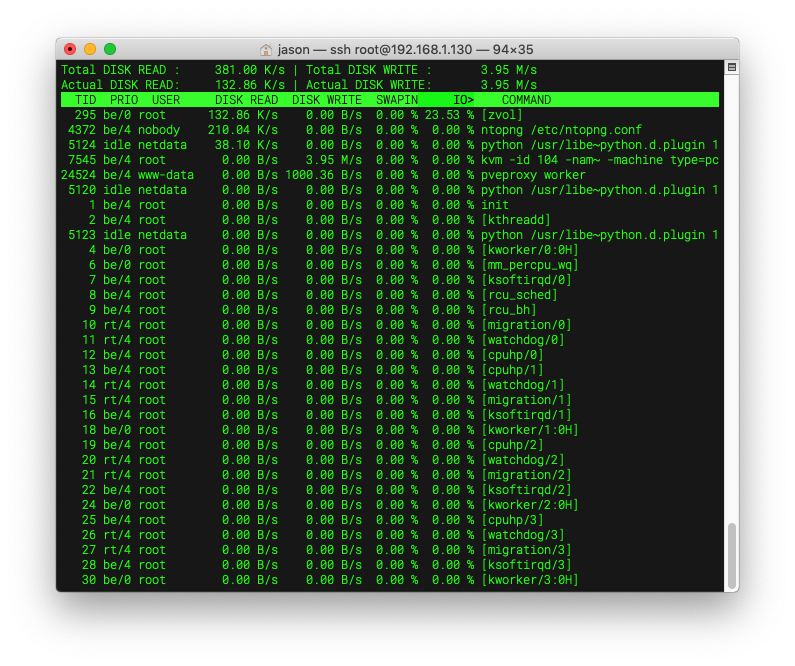Select the init process command
The image size is (795, 666).
495,205
